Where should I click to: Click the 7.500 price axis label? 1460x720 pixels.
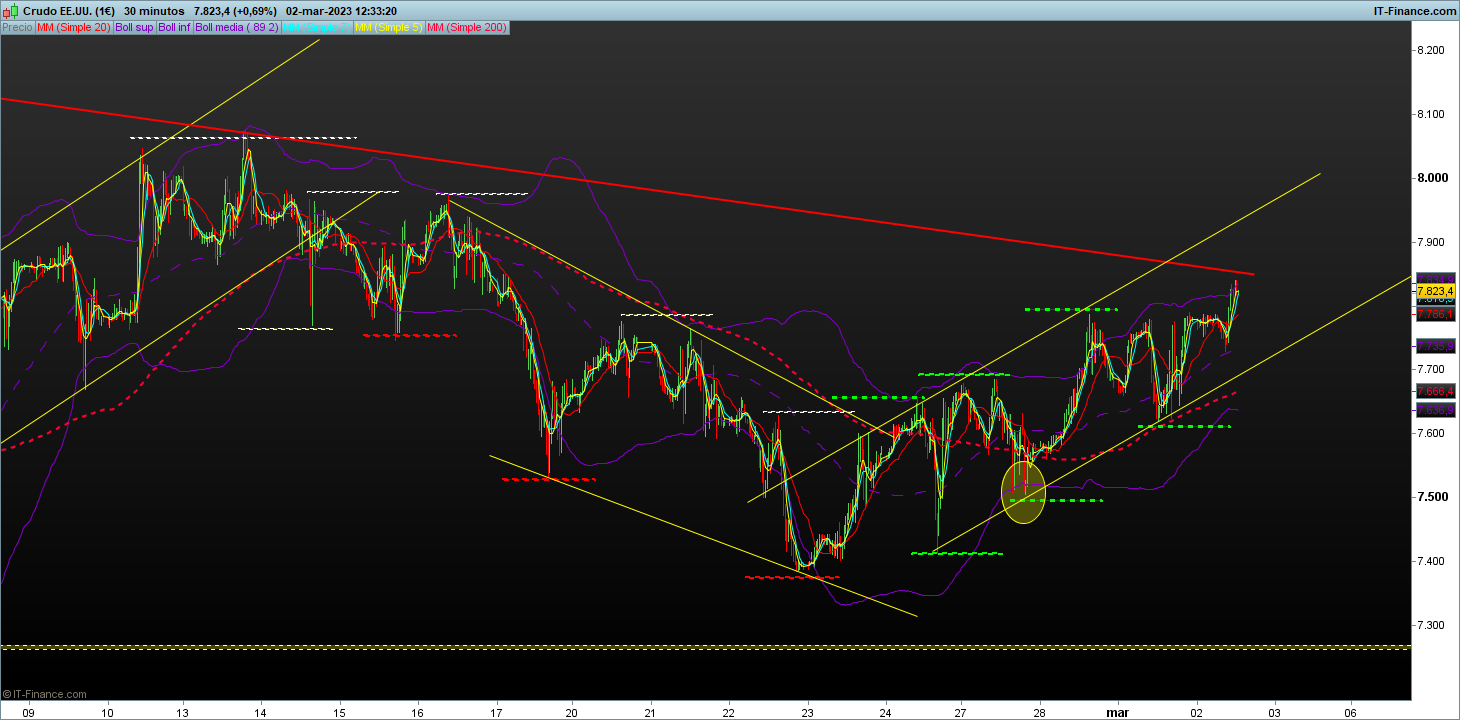pyautogui.click(x=1434, y=497)
